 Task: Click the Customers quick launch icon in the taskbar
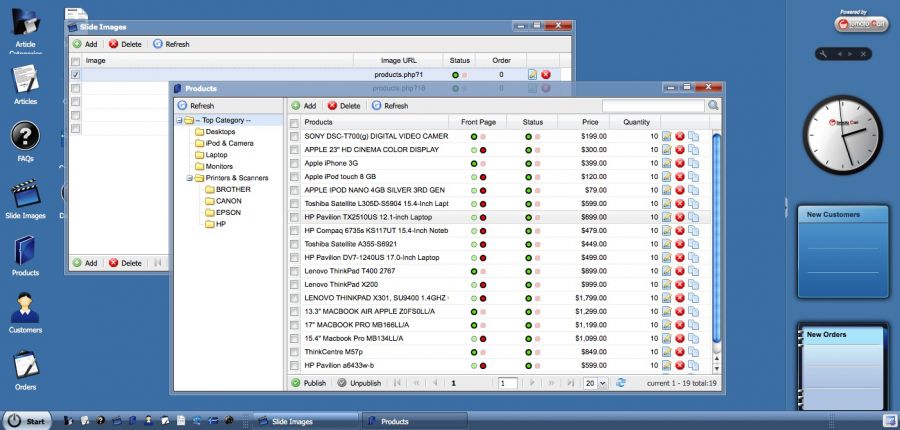149,421
